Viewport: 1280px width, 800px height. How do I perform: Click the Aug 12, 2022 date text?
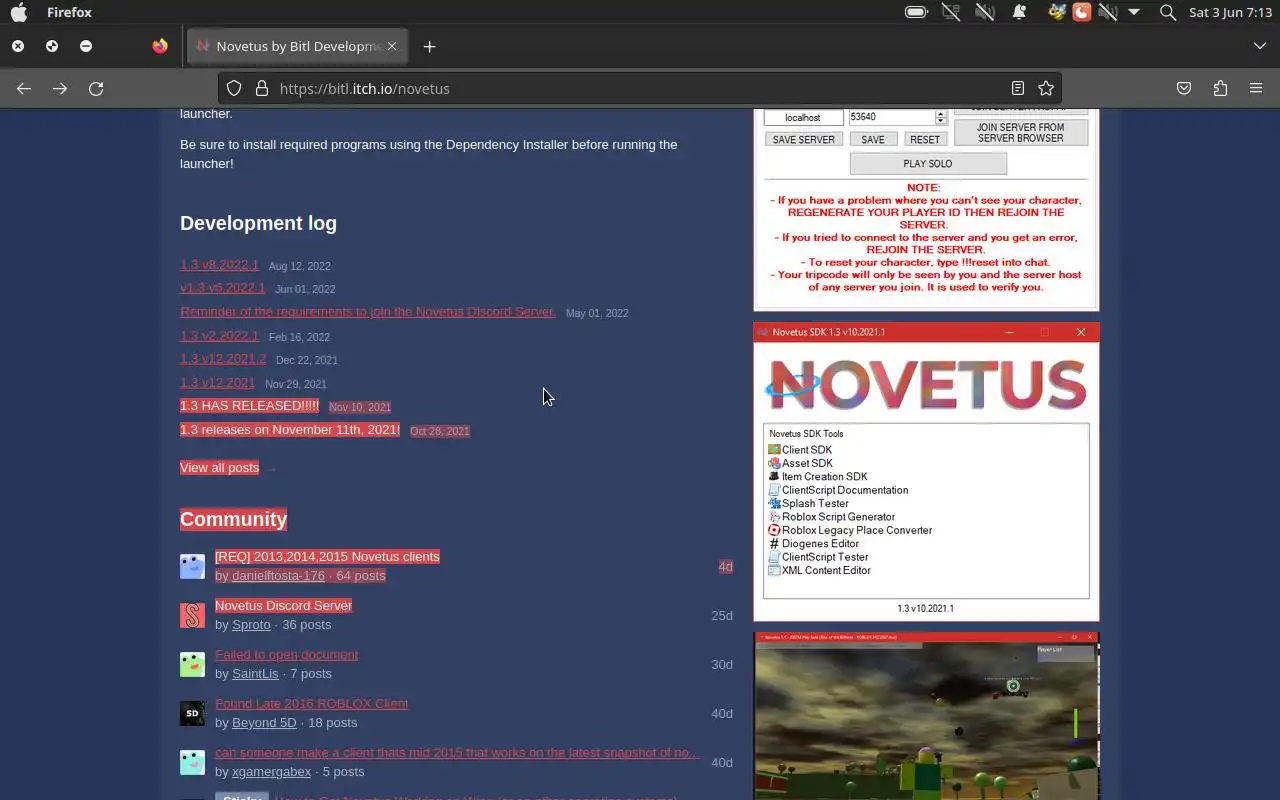(299, 266)
